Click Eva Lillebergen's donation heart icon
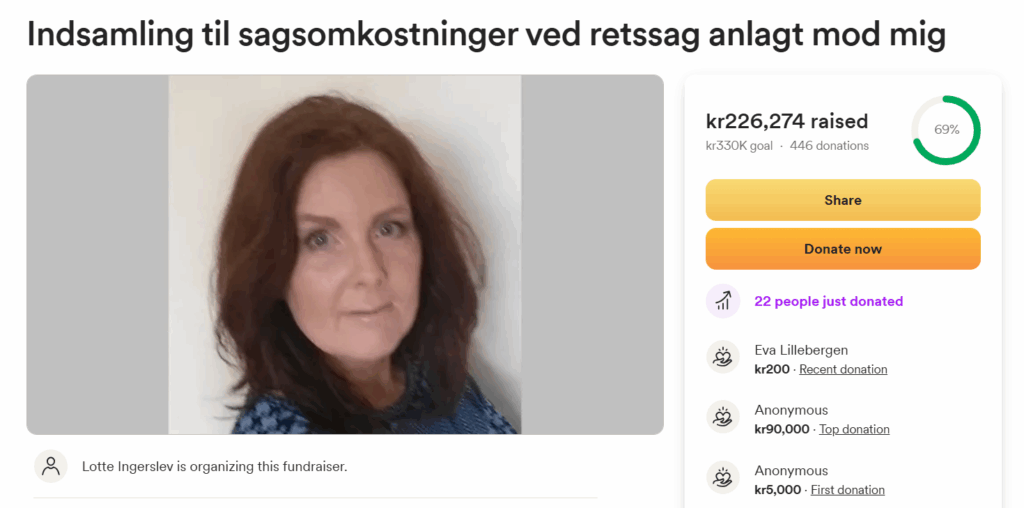 (x=723, y=357)
